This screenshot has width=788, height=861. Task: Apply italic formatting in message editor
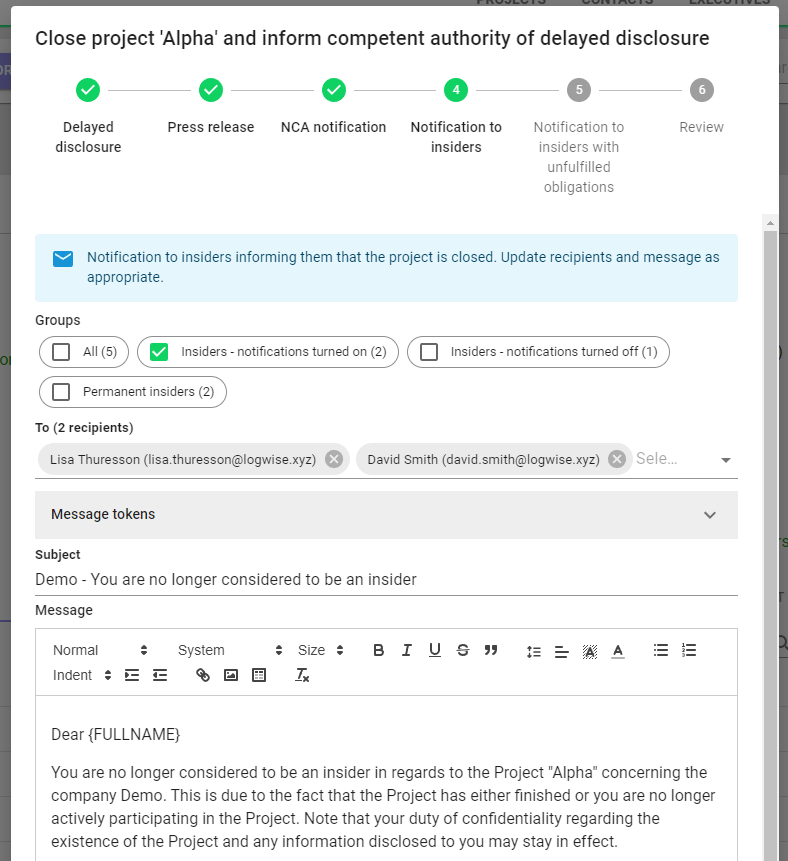coord(406,650)
